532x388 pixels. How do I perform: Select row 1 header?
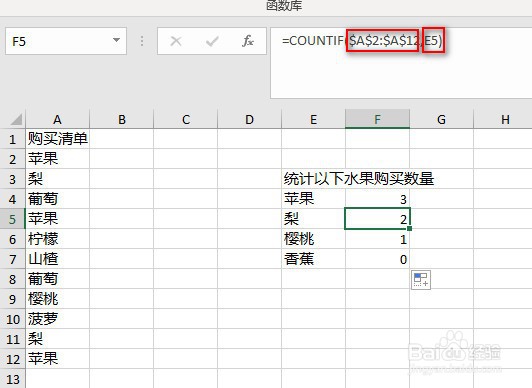coord(13,139)
